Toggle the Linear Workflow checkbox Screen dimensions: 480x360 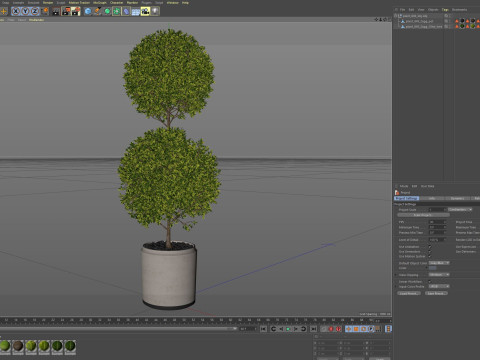[430, 282]
